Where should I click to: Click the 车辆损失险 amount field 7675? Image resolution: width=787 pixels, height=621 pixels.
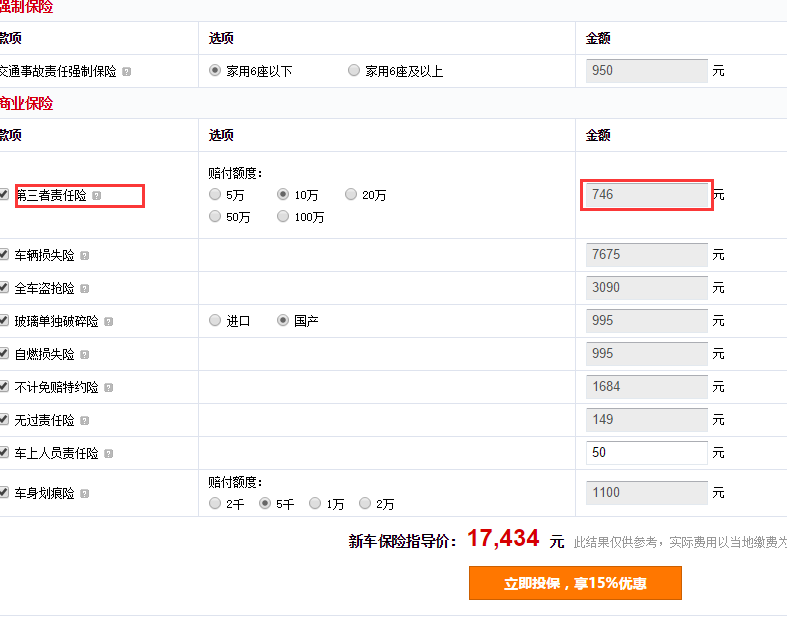click(x=647, y=255)
